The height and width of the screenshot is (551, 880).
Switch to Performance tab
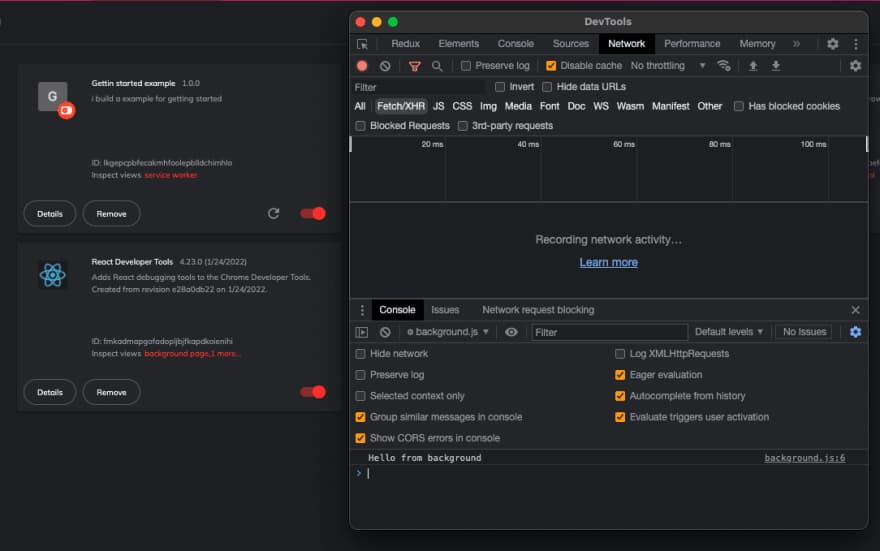click(x=692, y=44)
